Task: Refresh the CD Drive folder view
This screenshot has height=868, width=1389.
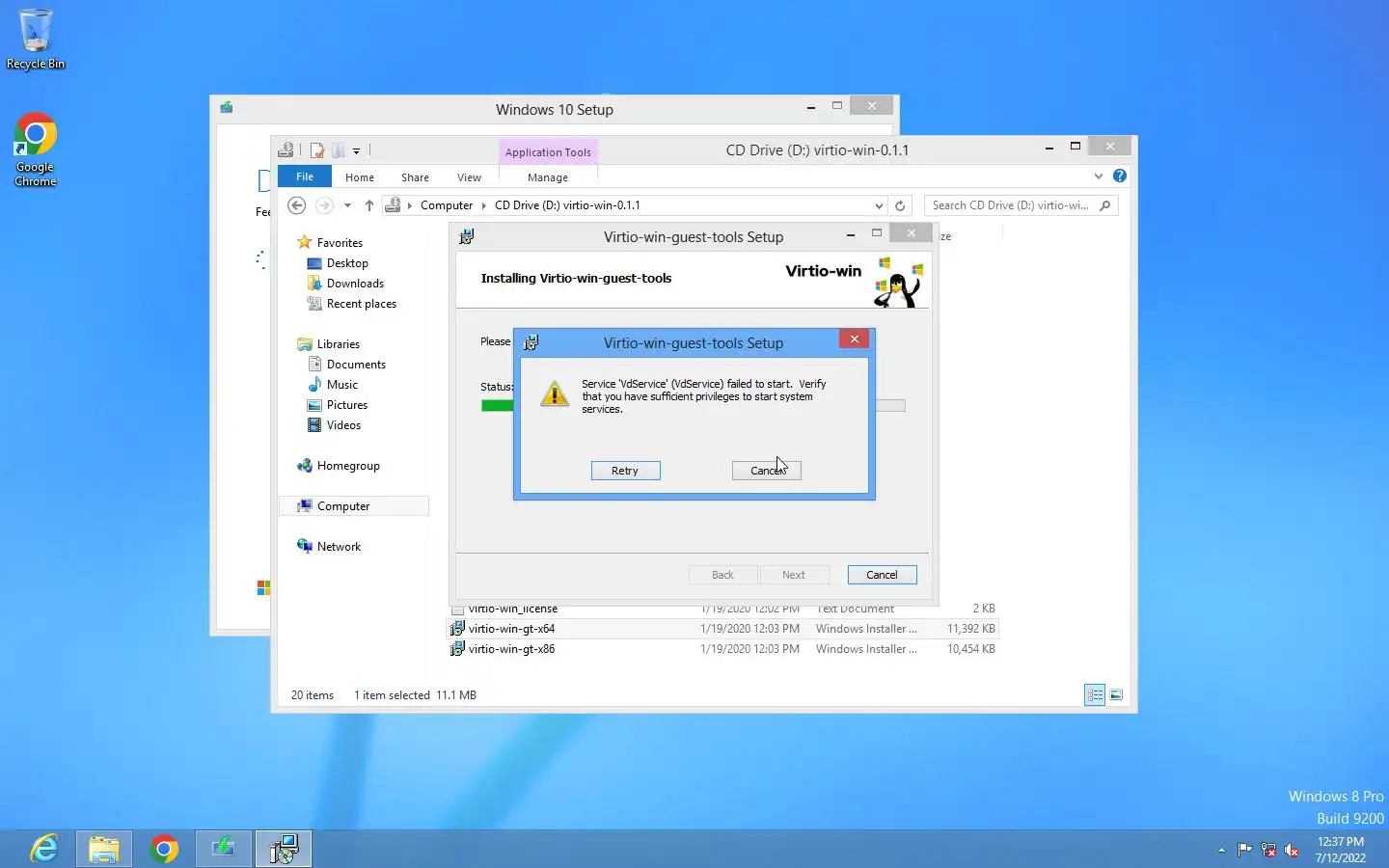Action: pyautogui.click(x=900, y=205)
